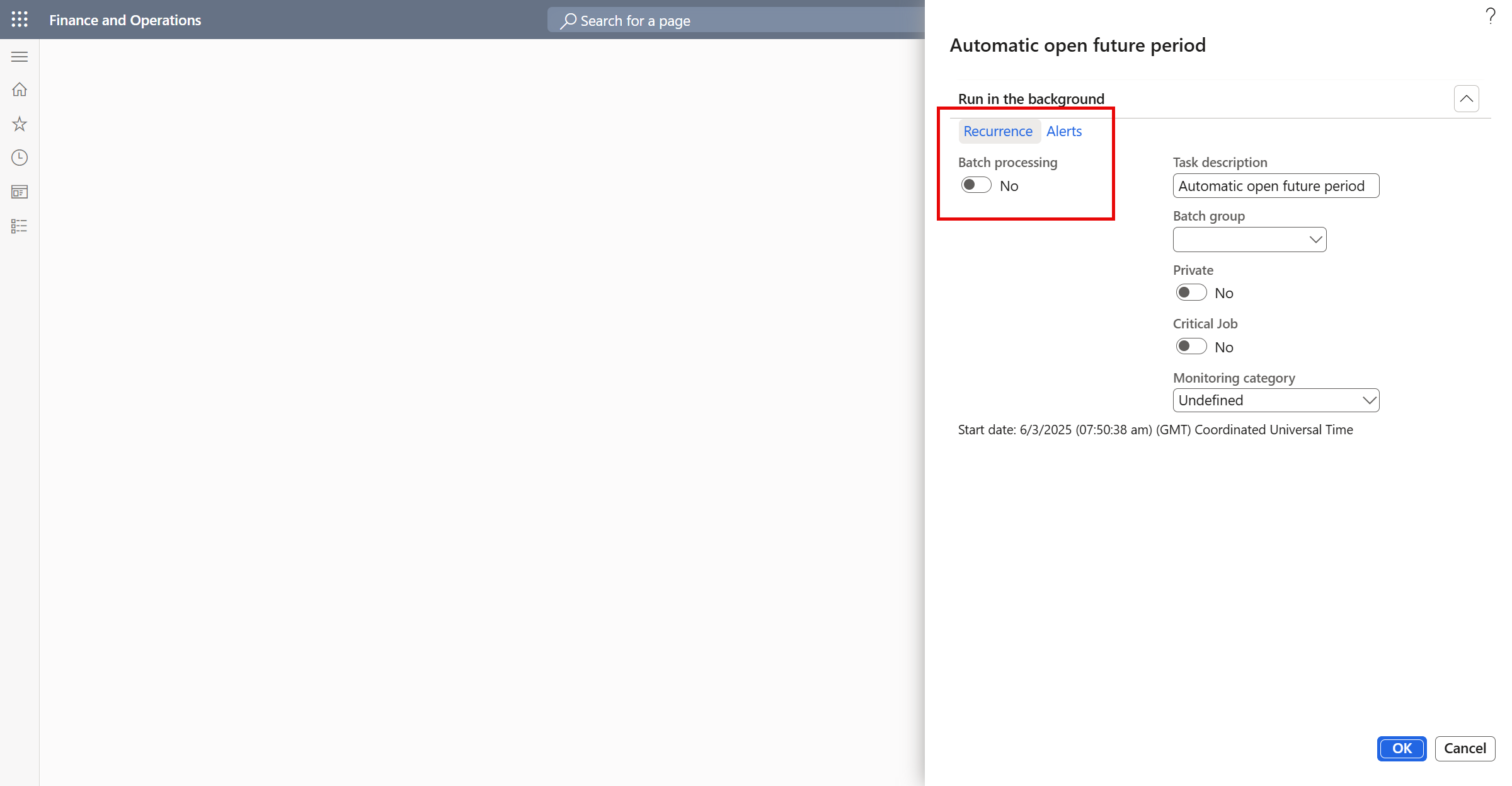Expand the navigation pane hamburger menu
1512x786 pixels.
click(x=19, y=56)
